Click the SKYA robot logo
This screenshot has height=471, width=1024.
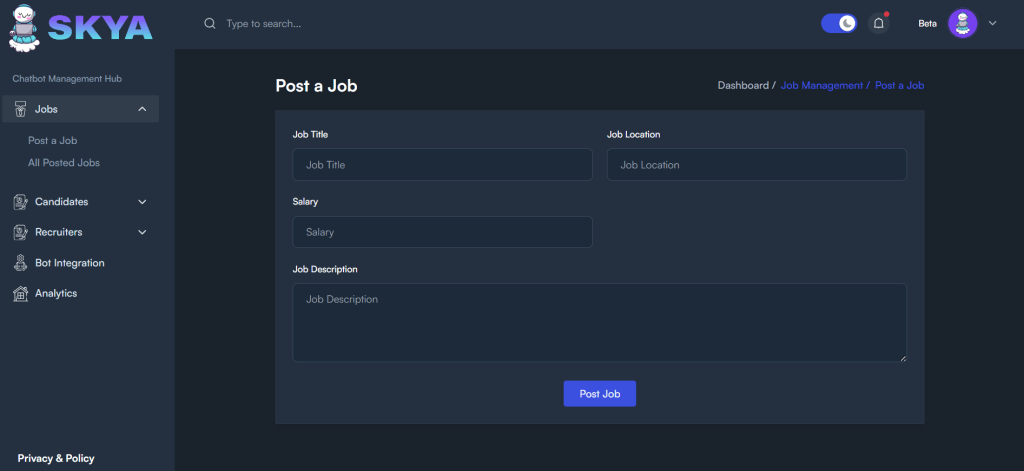(x=24, y=26)
